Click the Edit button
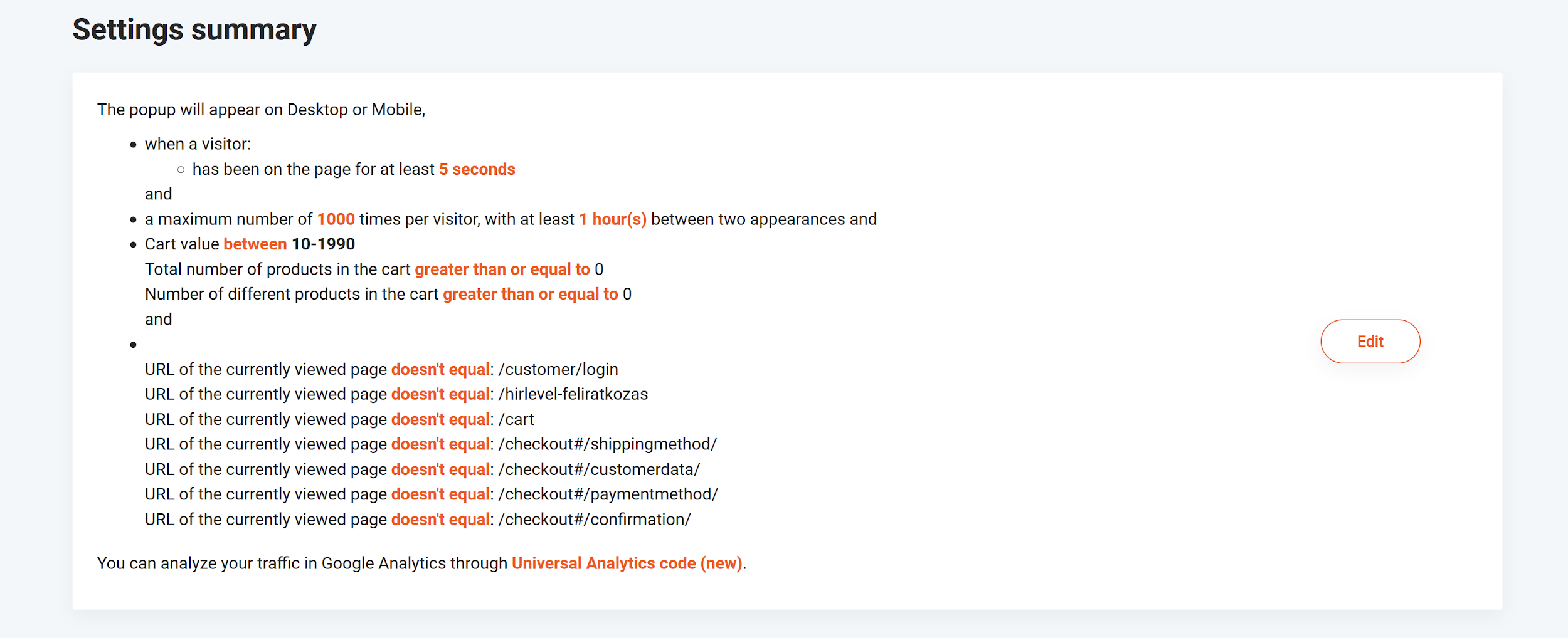 coord(1370,342)
